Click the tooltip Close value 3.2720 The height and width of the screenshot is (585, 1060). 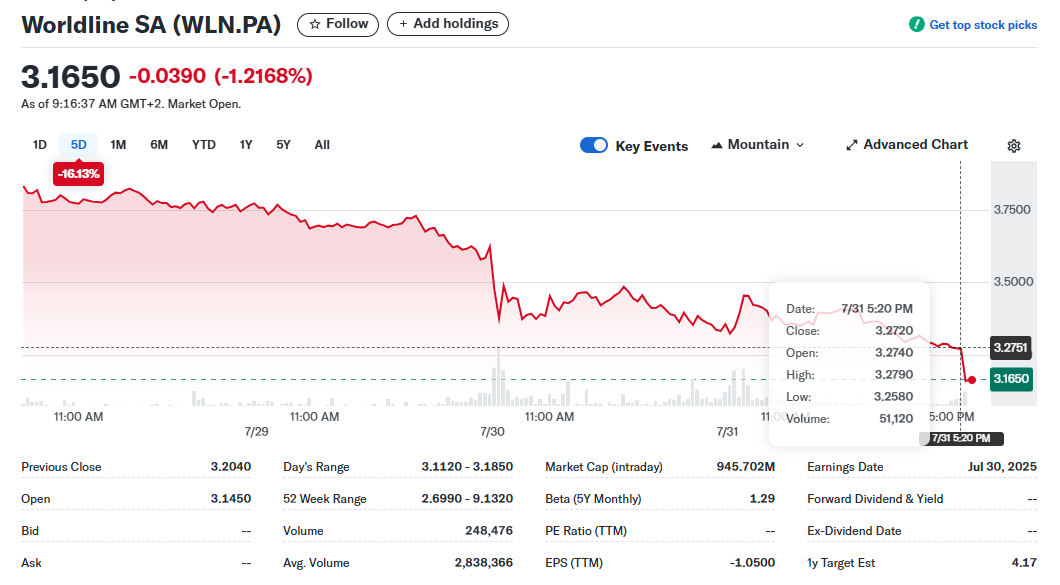click(x=894, y=331)
